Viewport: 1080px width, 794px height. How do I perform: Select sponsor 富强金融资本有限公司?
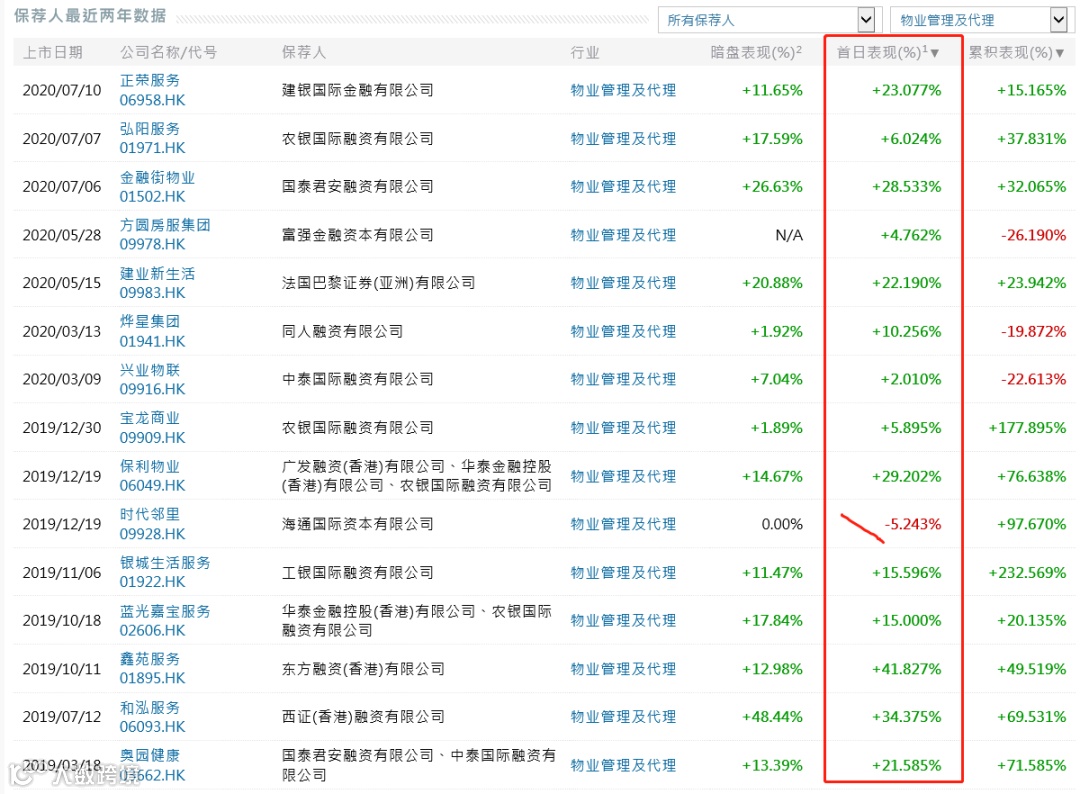point(357,235)
